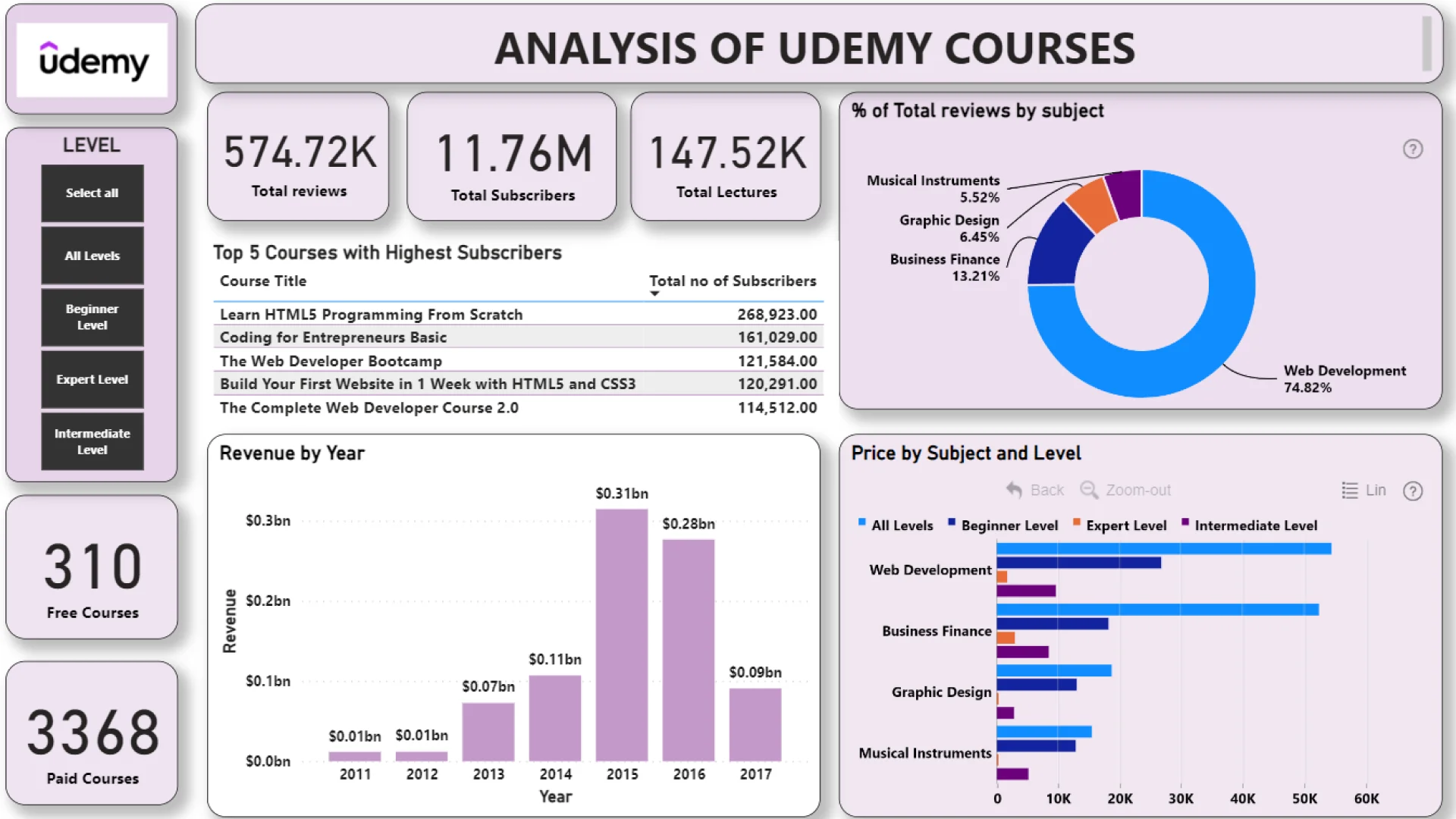The image size is (1456, 819).
Task: Filter by Expert Level slicer button
Action: (92, 379)
